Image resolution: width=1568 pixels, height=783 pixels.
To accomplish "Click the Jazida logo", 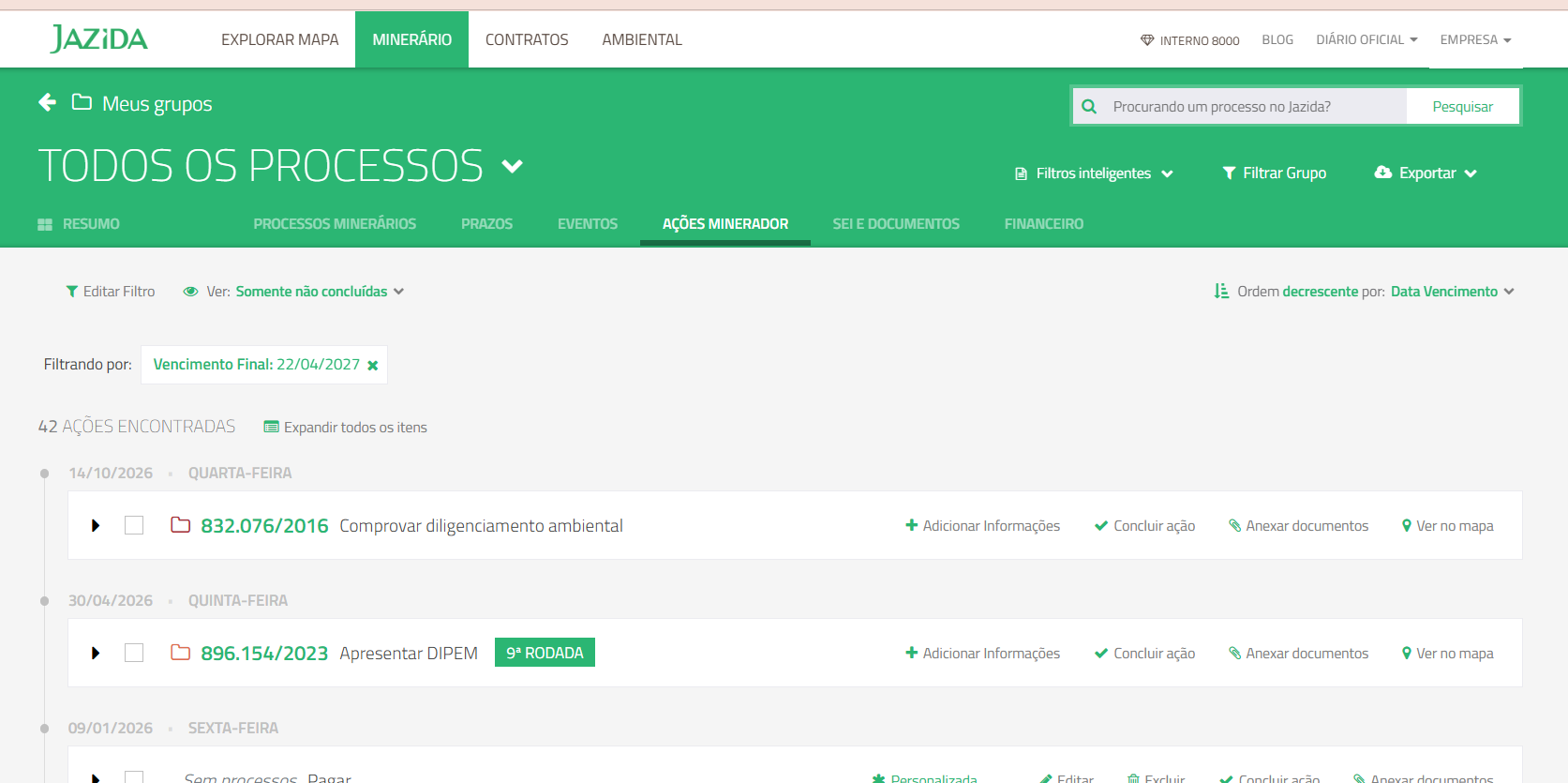I will (98, 39).
